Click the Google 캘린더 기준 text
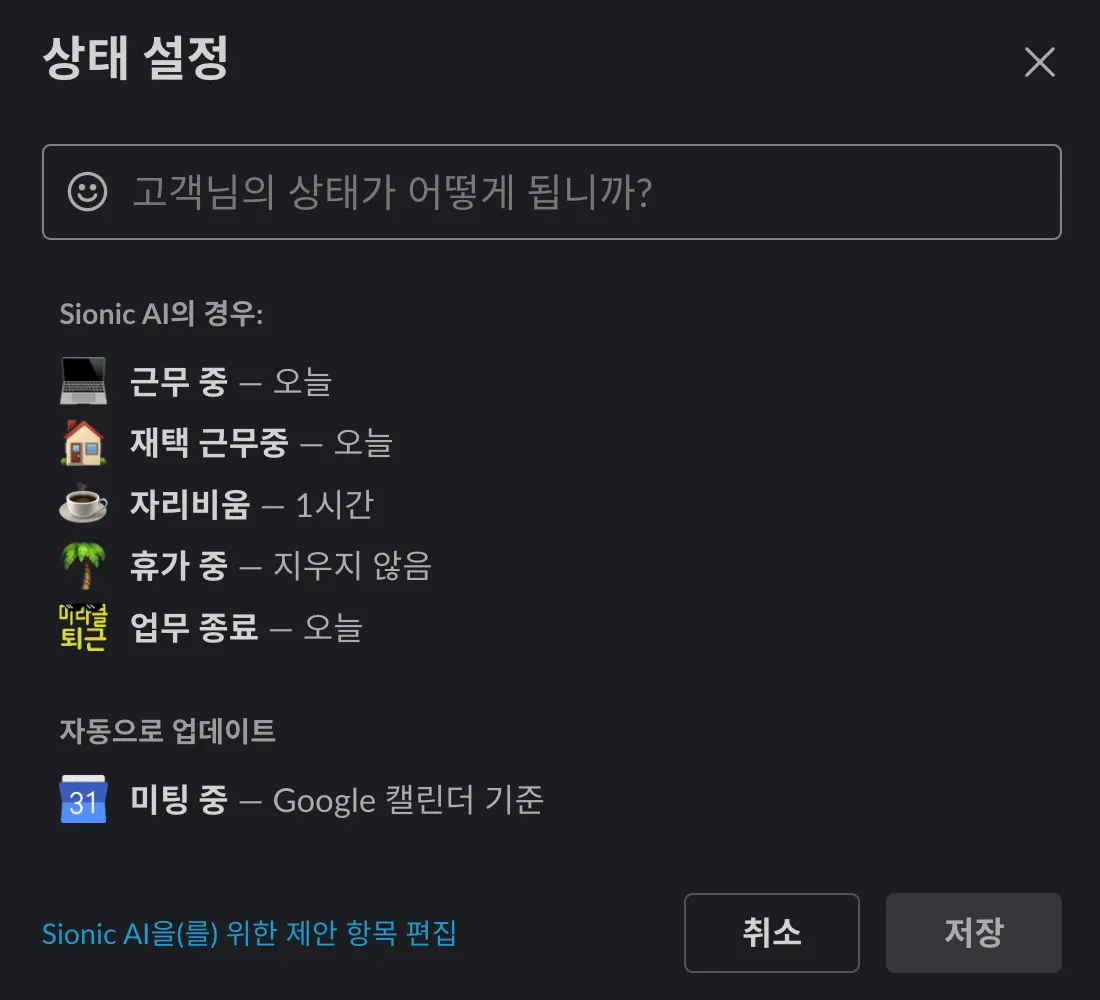The width and height of the screenshot is (1100, 1000). click(x=408, y=800)
